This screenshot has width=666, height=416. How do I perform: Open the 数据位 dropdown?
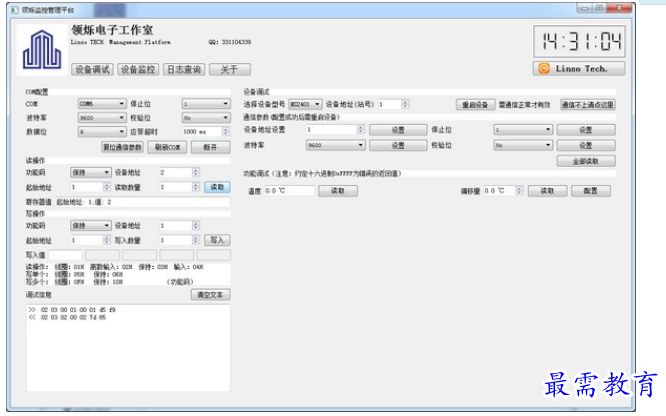click(x=102, y=132)
